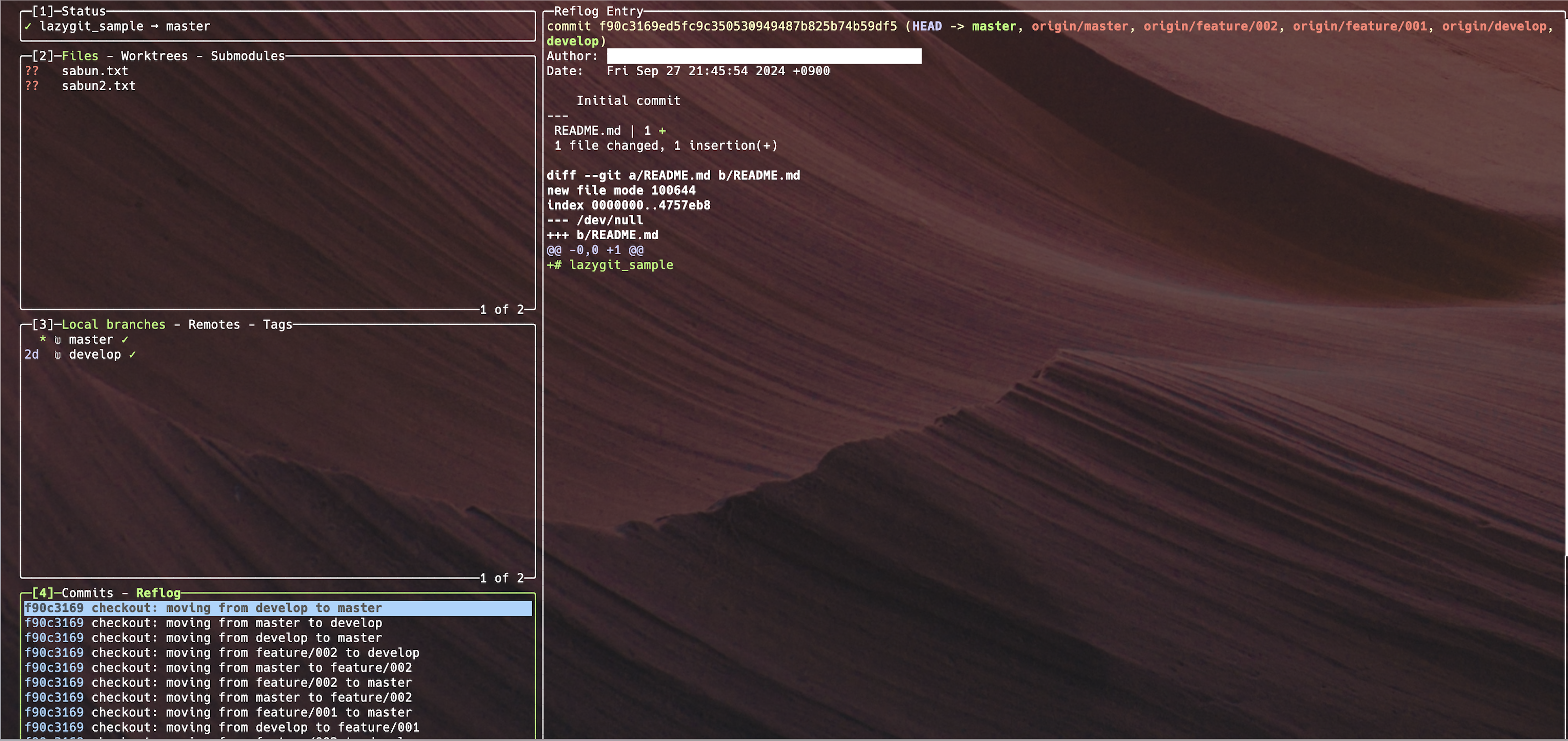1568x741 pixels.
Task: Switch to the Commits tab
Action: (87, 592)
